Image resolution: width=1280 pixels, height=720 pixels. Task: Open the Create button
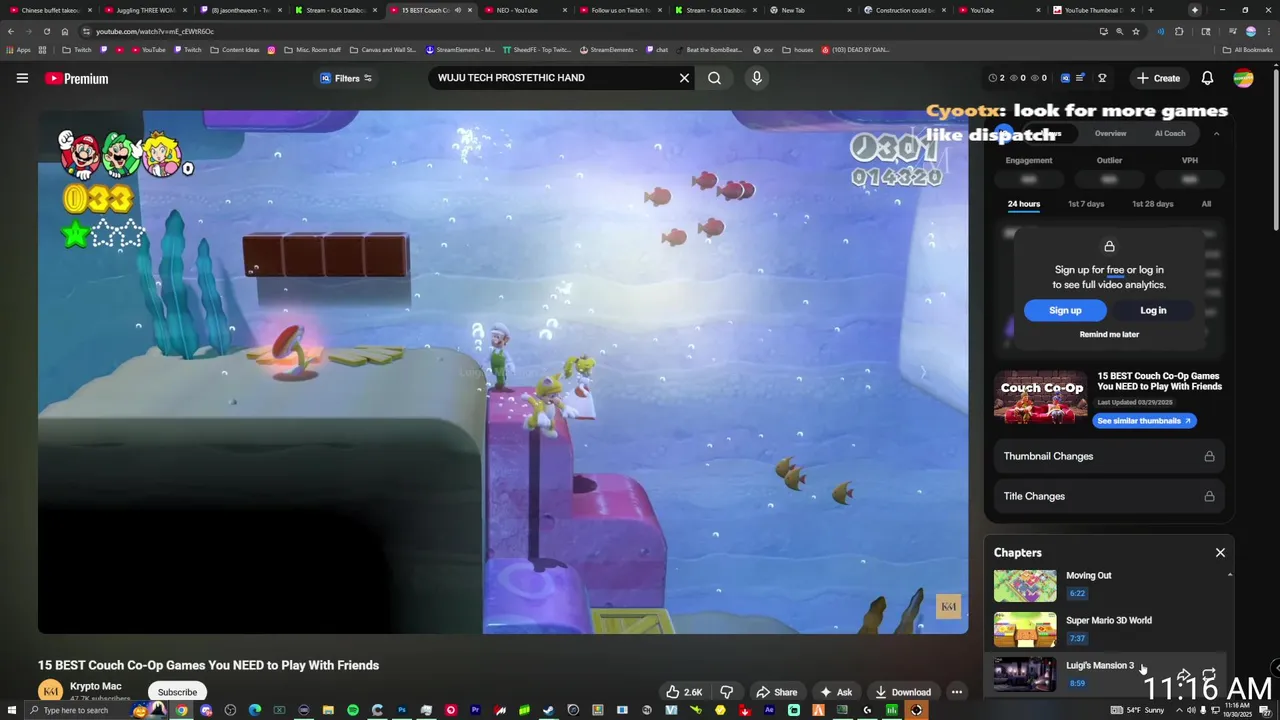pyautogui.click(x=1158, y=78)
